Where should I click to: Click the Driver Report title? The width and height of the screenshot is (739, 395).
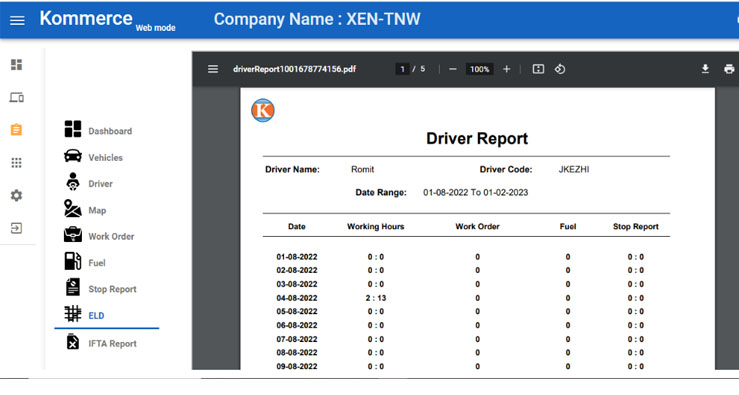tap(477, 139)
